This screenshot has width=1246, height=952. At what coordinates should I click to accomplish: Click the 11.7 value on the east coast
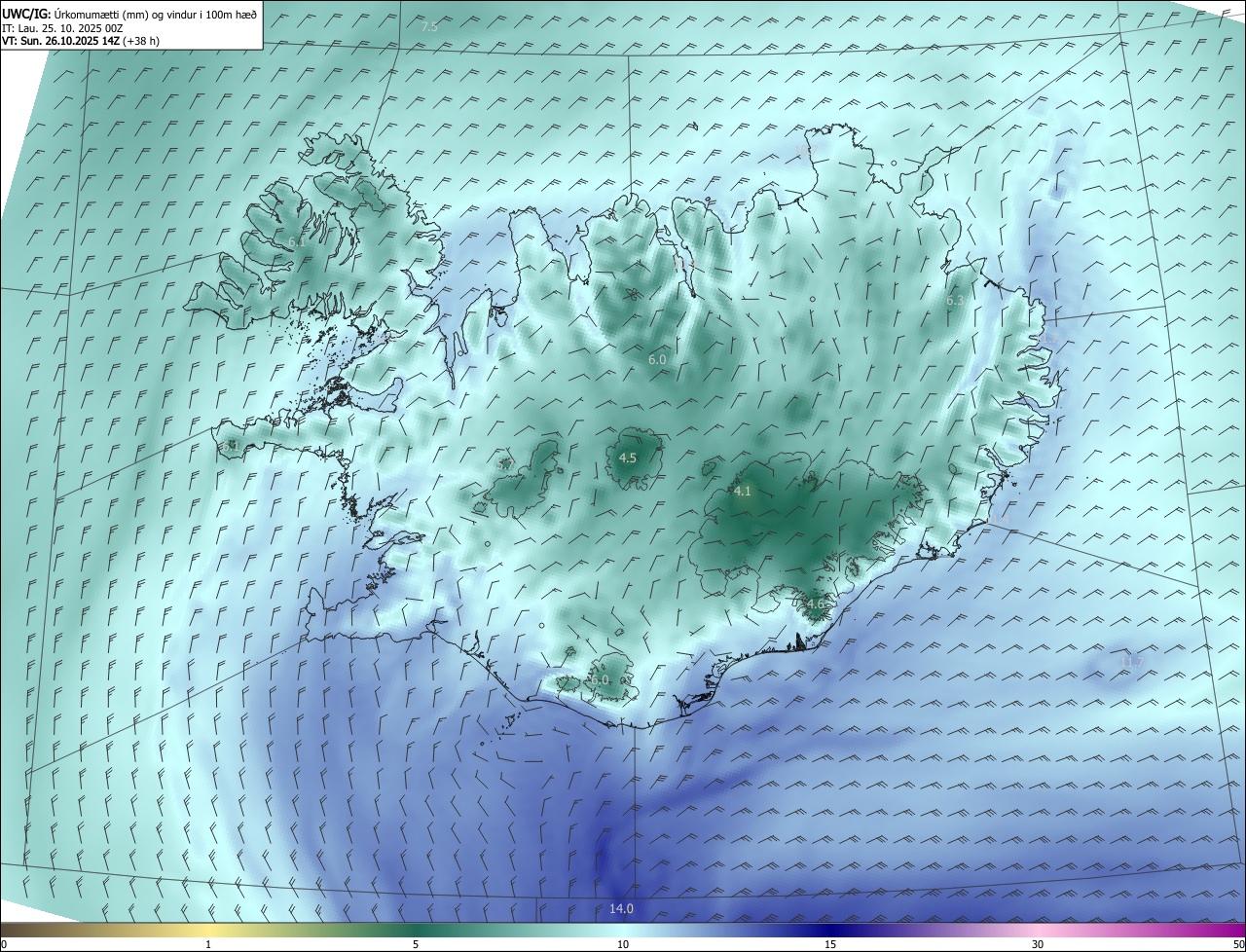[1047, 338]
